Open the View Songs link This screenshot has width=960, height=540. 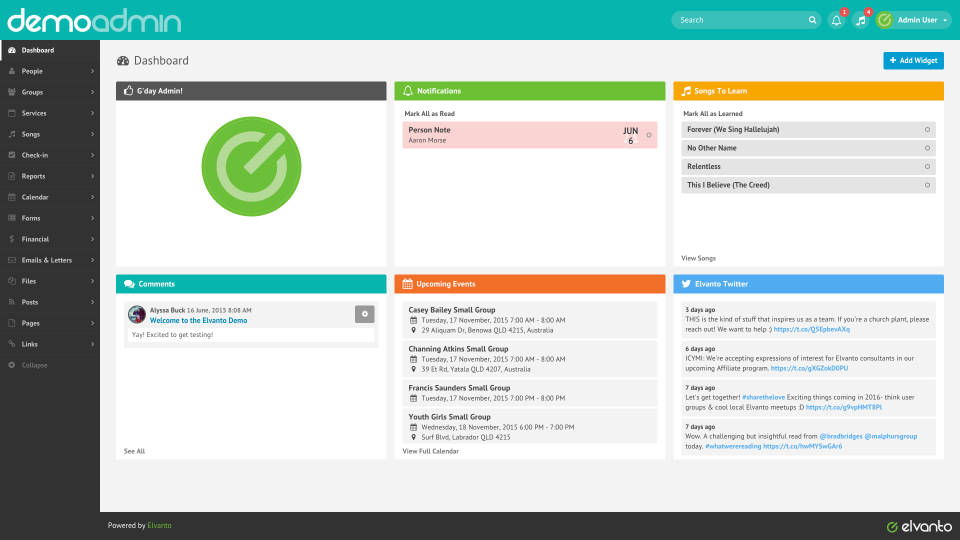click(699, 258)
